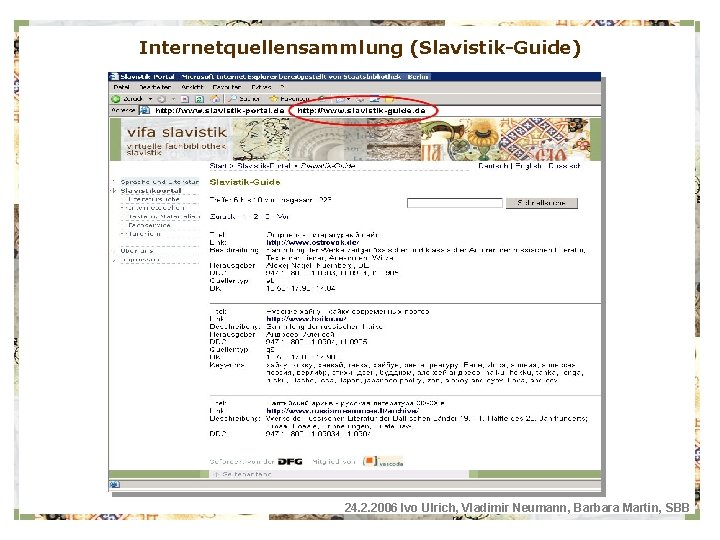Switch page language to Deutsch

coord(493,166)
